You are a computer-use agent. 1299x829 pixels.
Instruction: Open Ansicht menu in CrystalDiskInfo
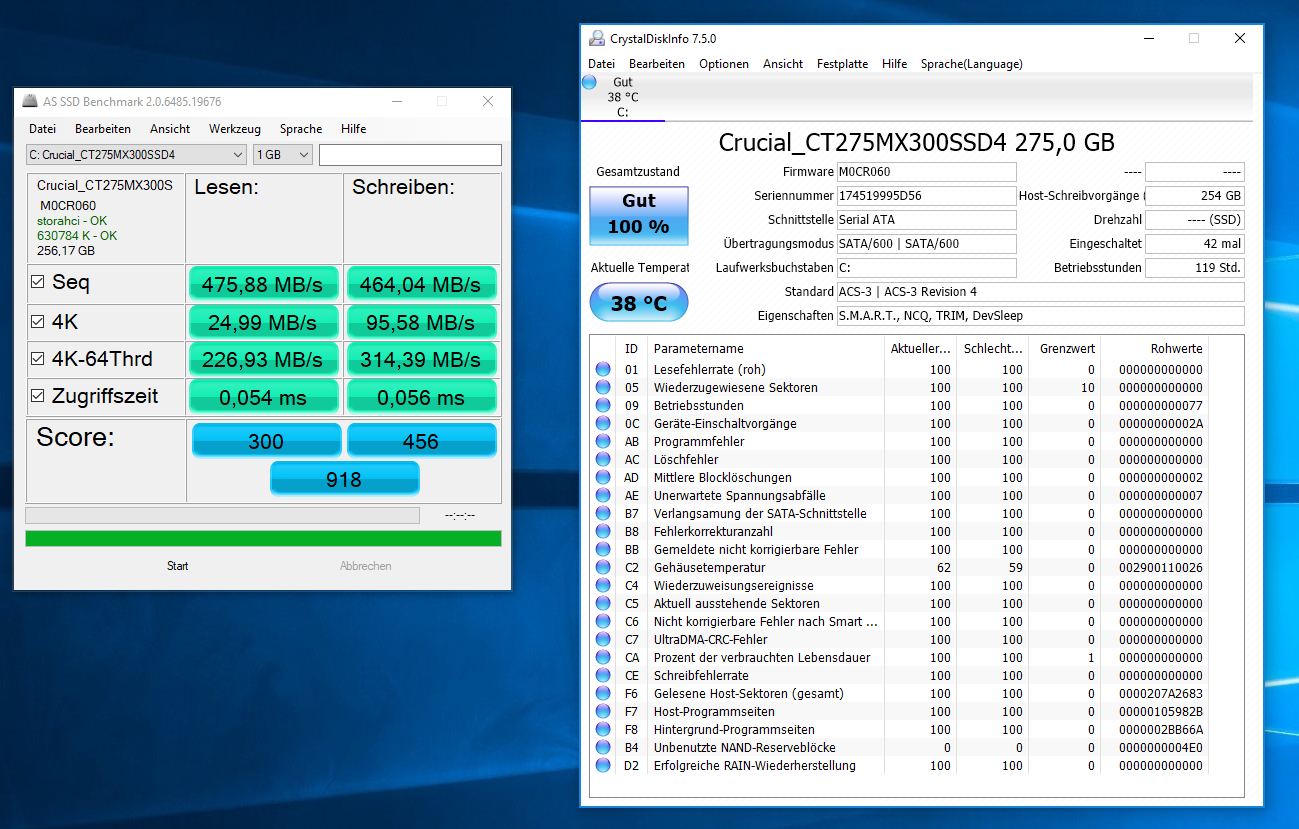pyautogui.click(x=783, y=64)
